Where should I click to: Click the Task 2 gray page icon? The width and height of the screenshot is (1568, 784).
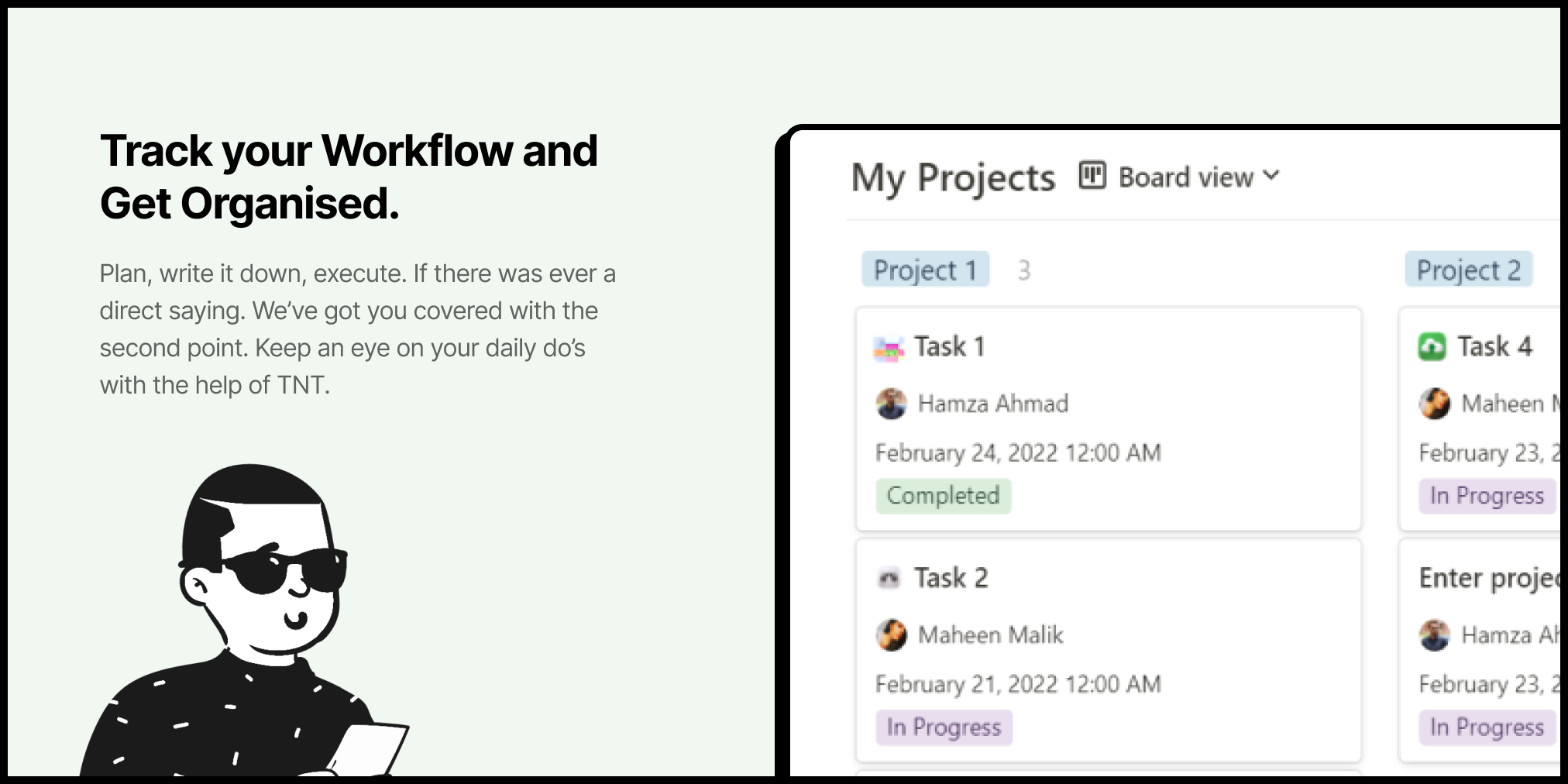click(889, 579)
